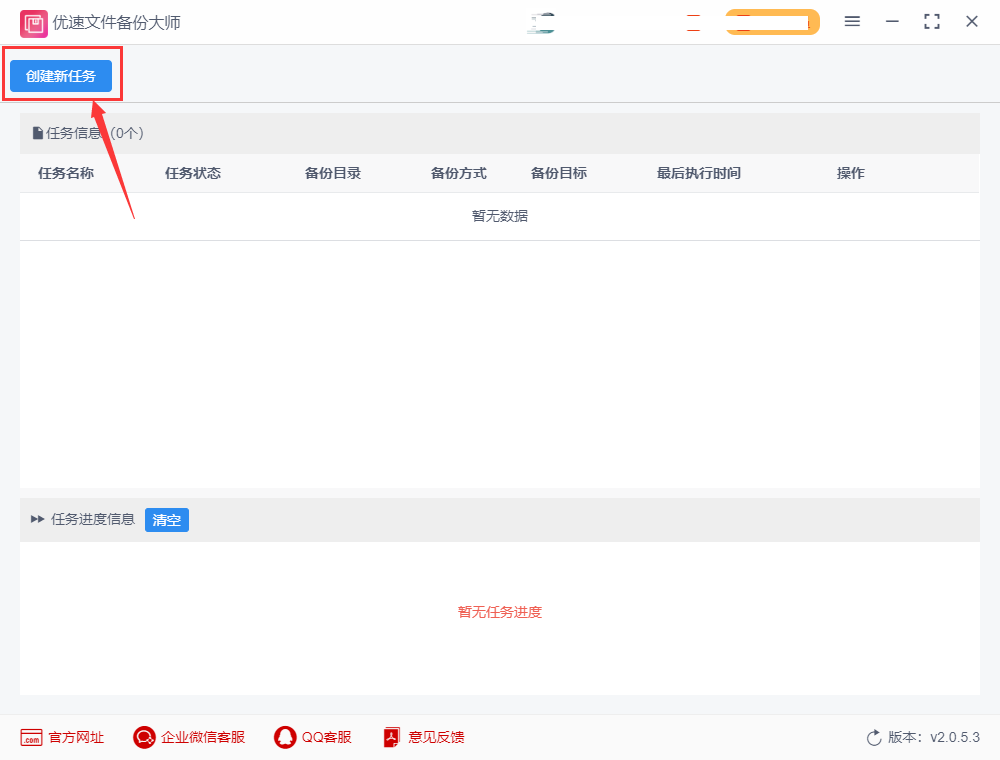Click the 创建新任务 button
1000x760 pixels.
click(61, 76)
